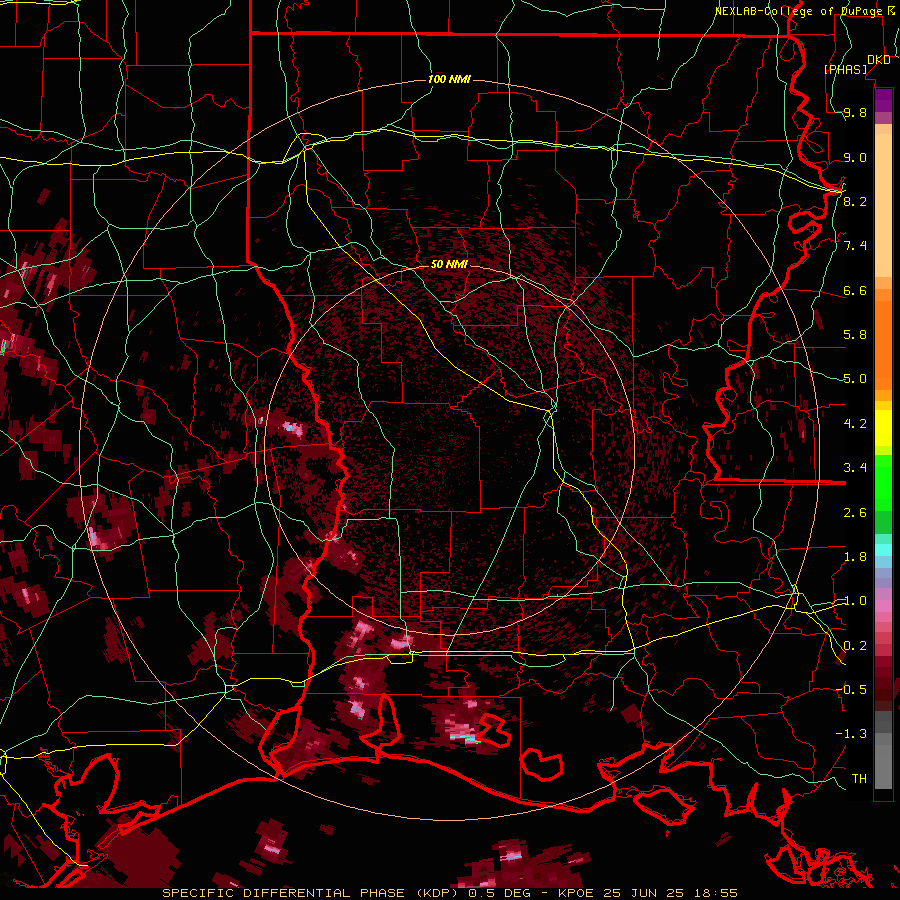Click the 2.6 scale value
The width and height of the screenshot is (900, 900).
(855, 513)
